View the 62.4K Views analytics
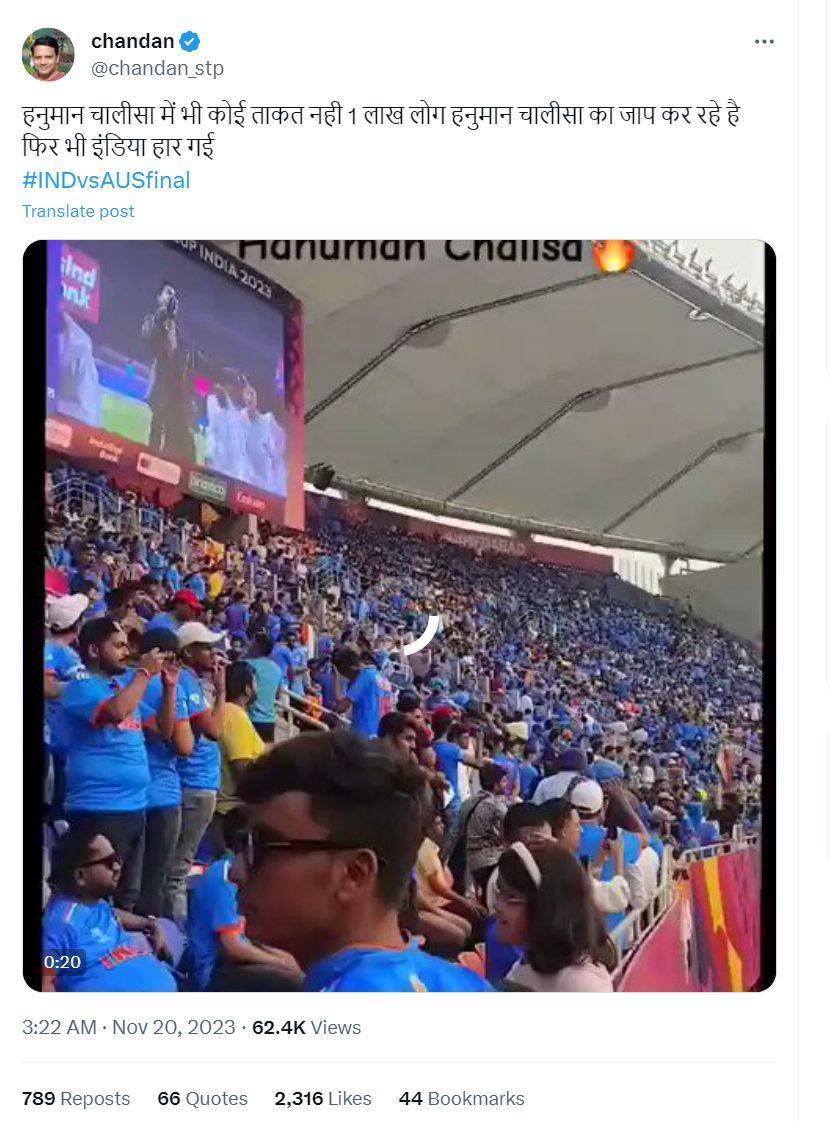Viewport: 830px width, 1121px height. click(307, 1027)
